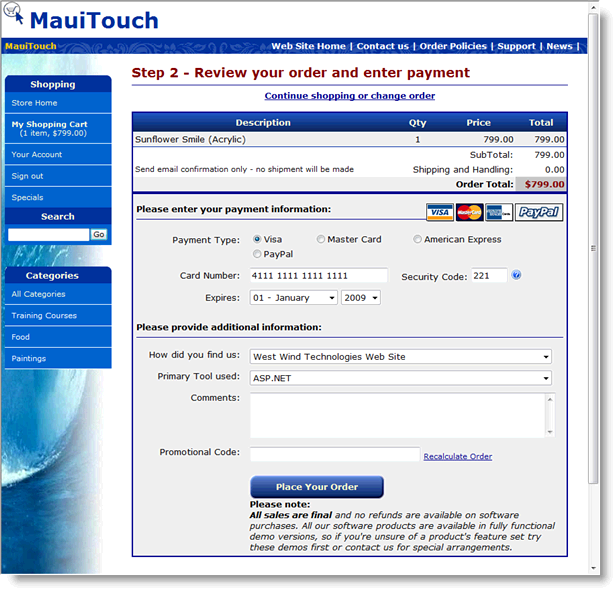
Task: Click the security code help icon
Action: coord(516,275)
